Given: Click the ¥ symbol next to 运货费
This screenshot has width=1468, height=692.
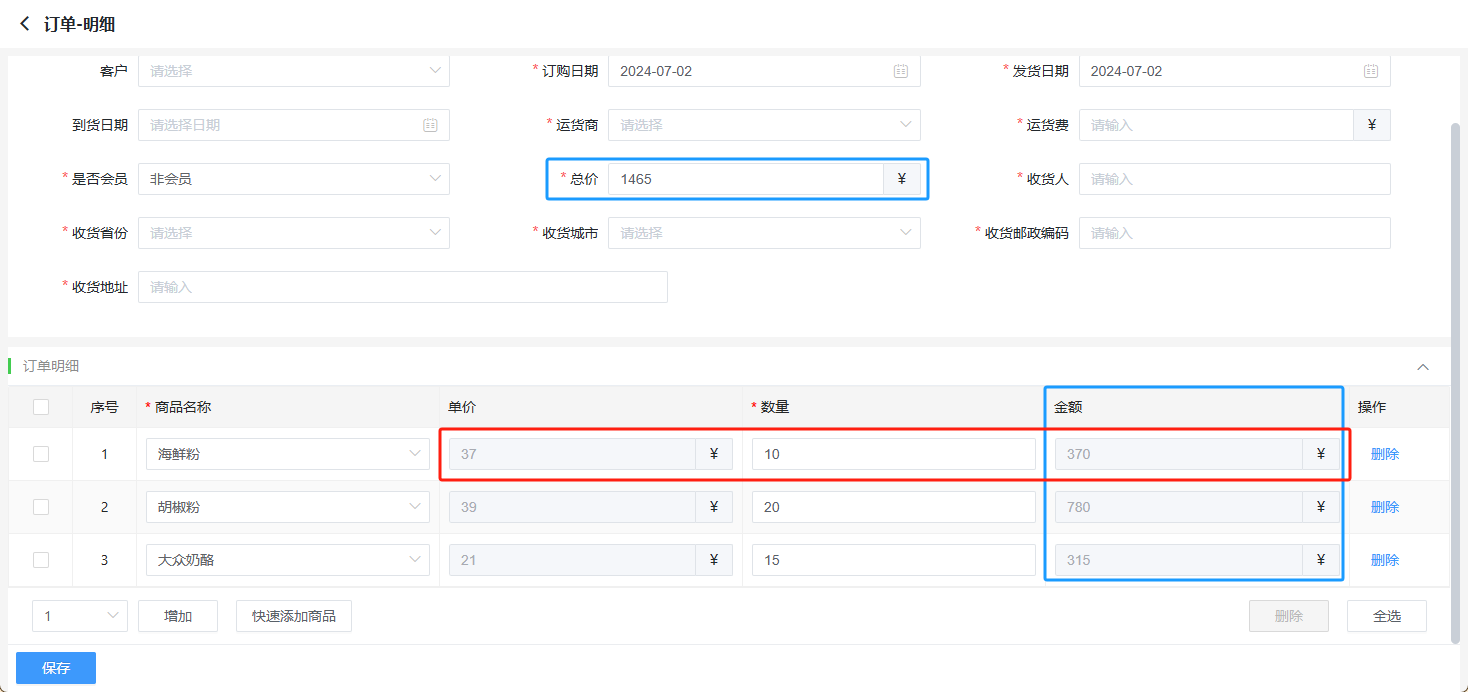Looking at the screenshot, I should click(x=1371, y=125).
